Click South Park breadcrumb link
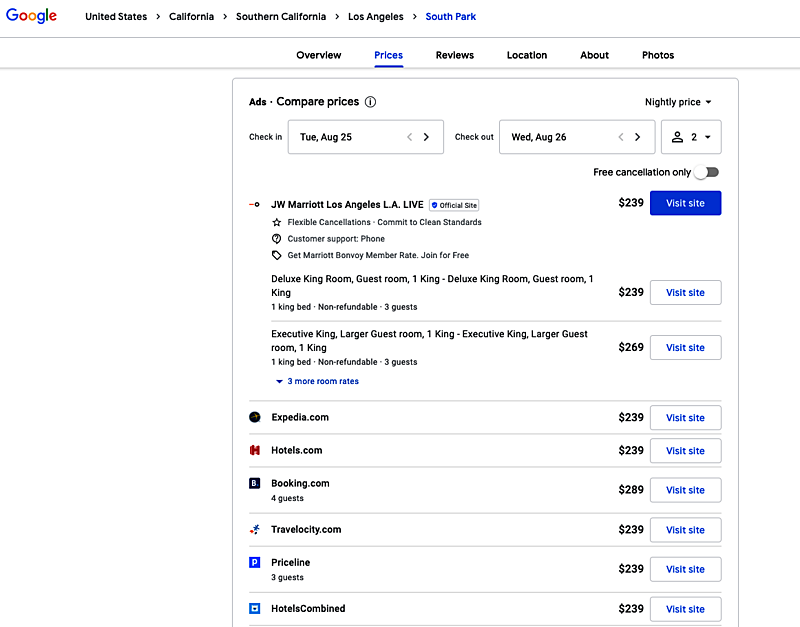800x627 pixels. tap(451, 16)
